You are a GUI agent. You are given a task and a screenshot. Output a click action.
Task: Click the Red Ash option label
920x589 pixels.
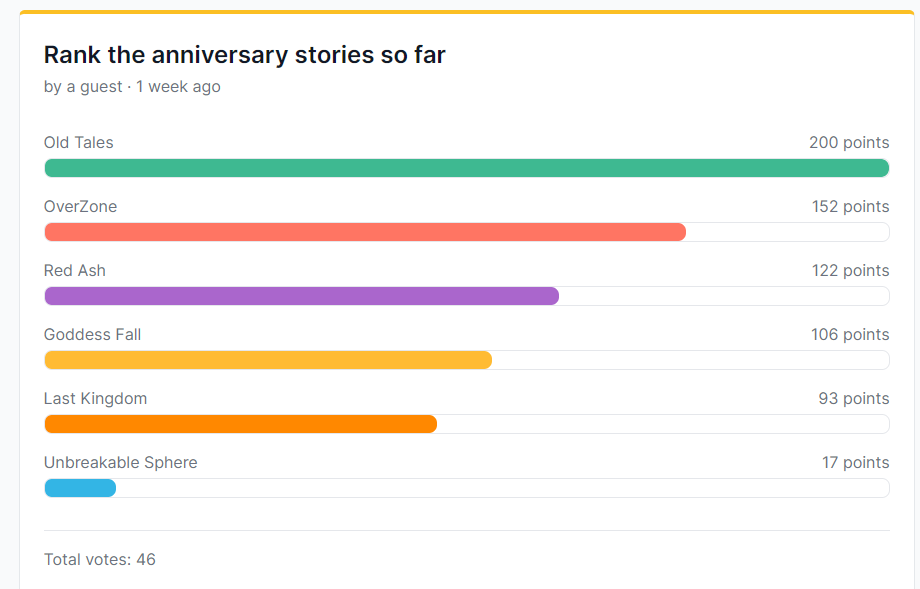pyautogui.click(x=74, y=271)
